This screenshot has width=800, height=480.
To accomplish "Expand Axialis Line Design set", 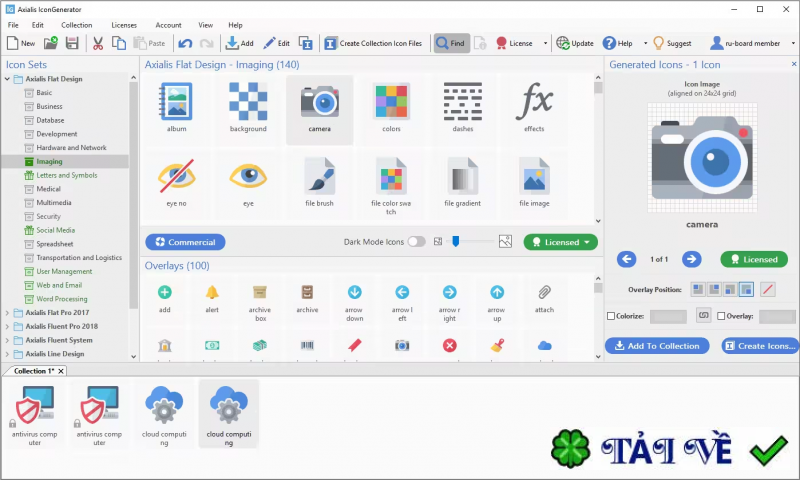I will point(7,354).
